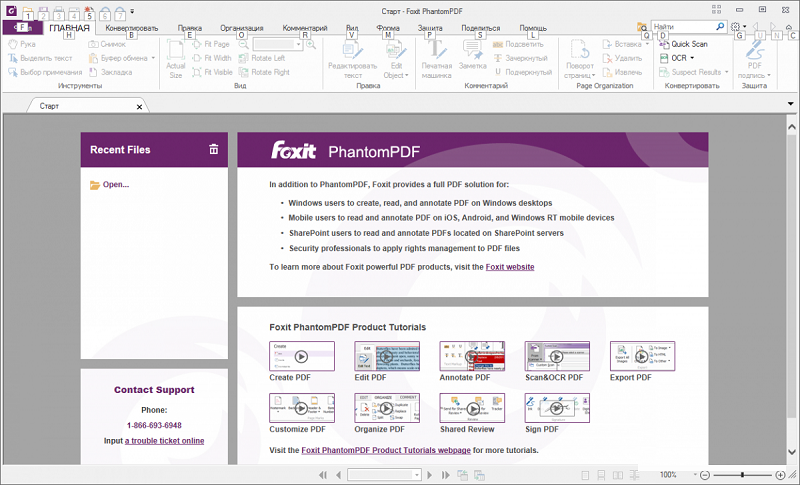
Task: Follow the Foxit website link
Action: pyautogui.click(x=510, y=267)
